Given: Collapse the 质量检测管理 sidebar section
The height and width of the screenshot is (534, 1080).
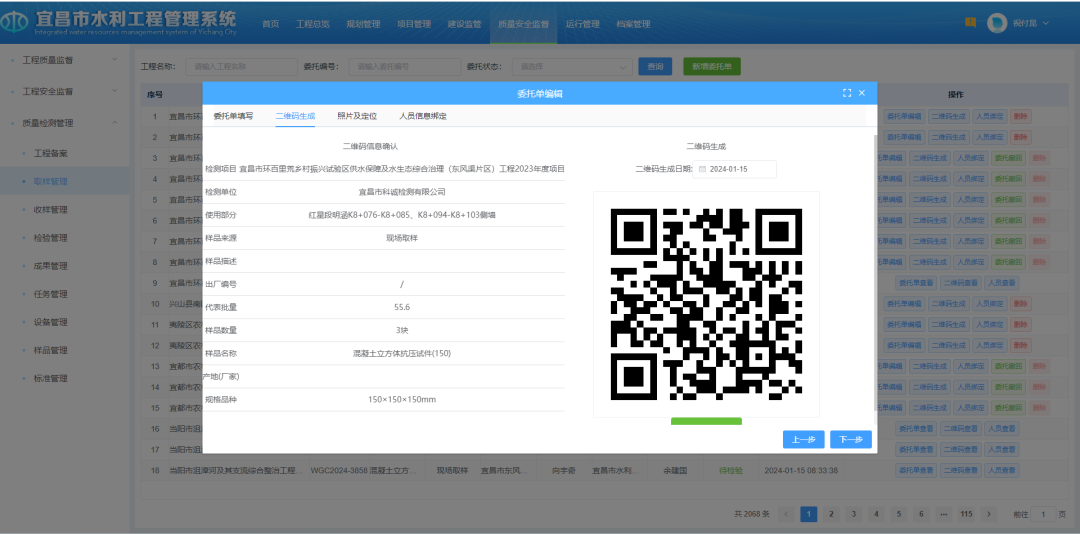Looking at the screenshot, I should coord(62,123).
